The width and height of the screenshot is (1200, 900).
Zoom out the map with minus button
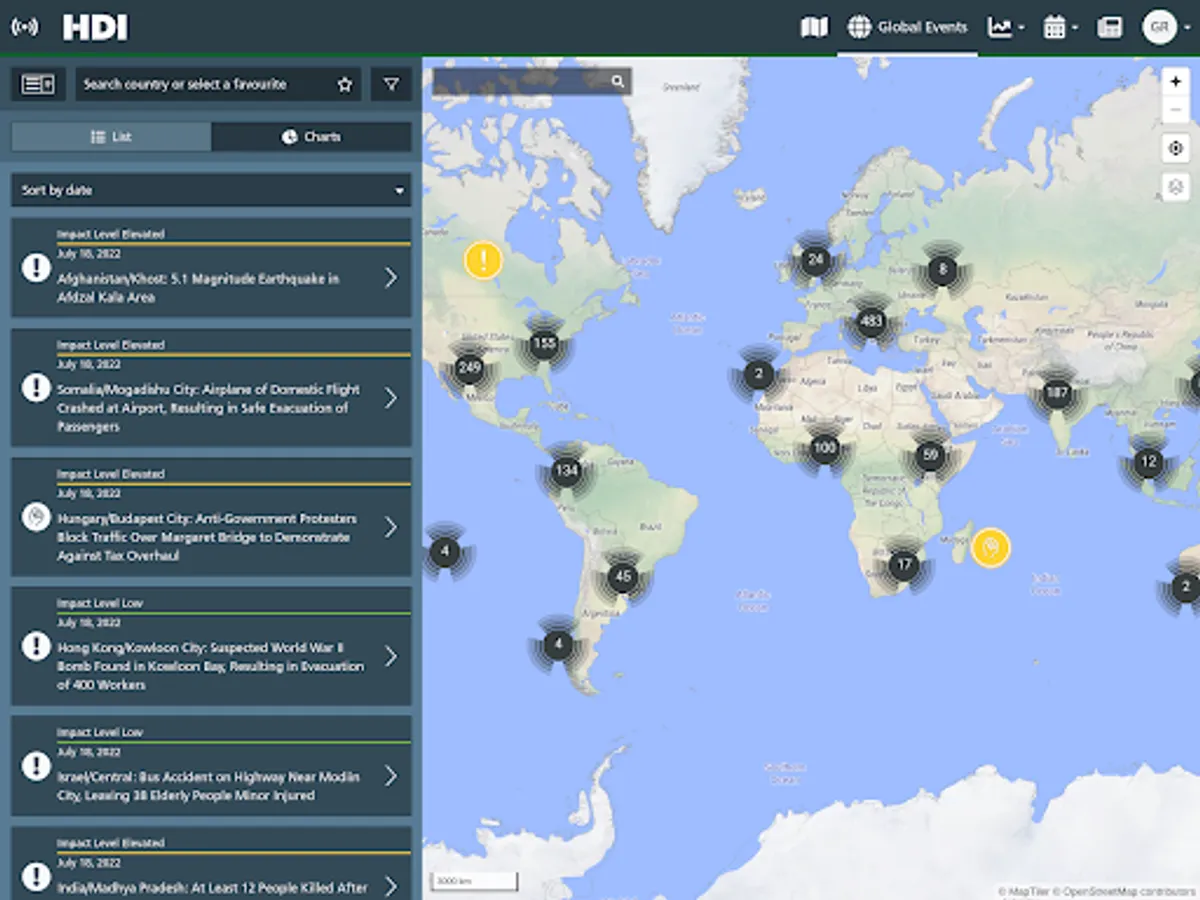pos(1175,111)
